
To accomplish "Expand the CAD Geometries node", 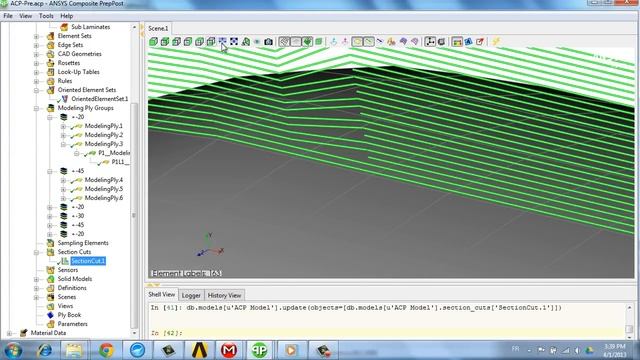I will [x=36, y=54].
